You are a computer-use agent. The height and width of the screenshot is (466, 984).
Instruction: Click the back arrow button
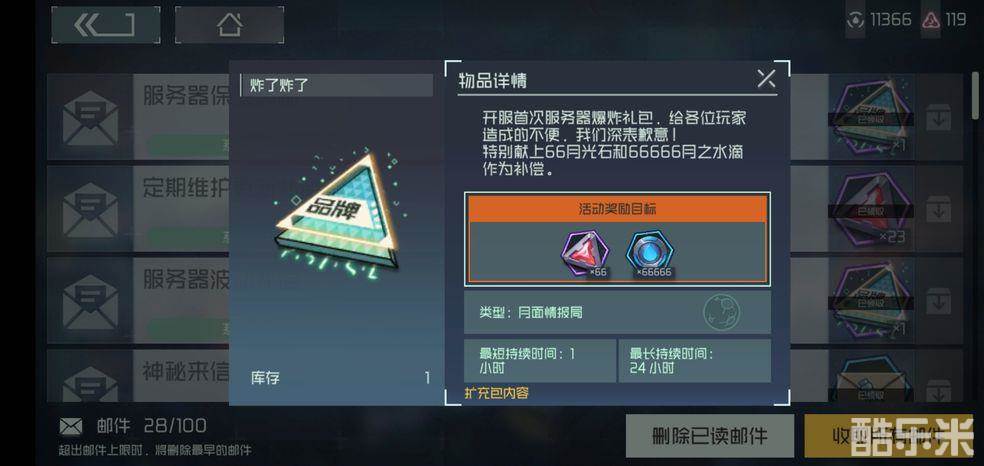(105, 24)
